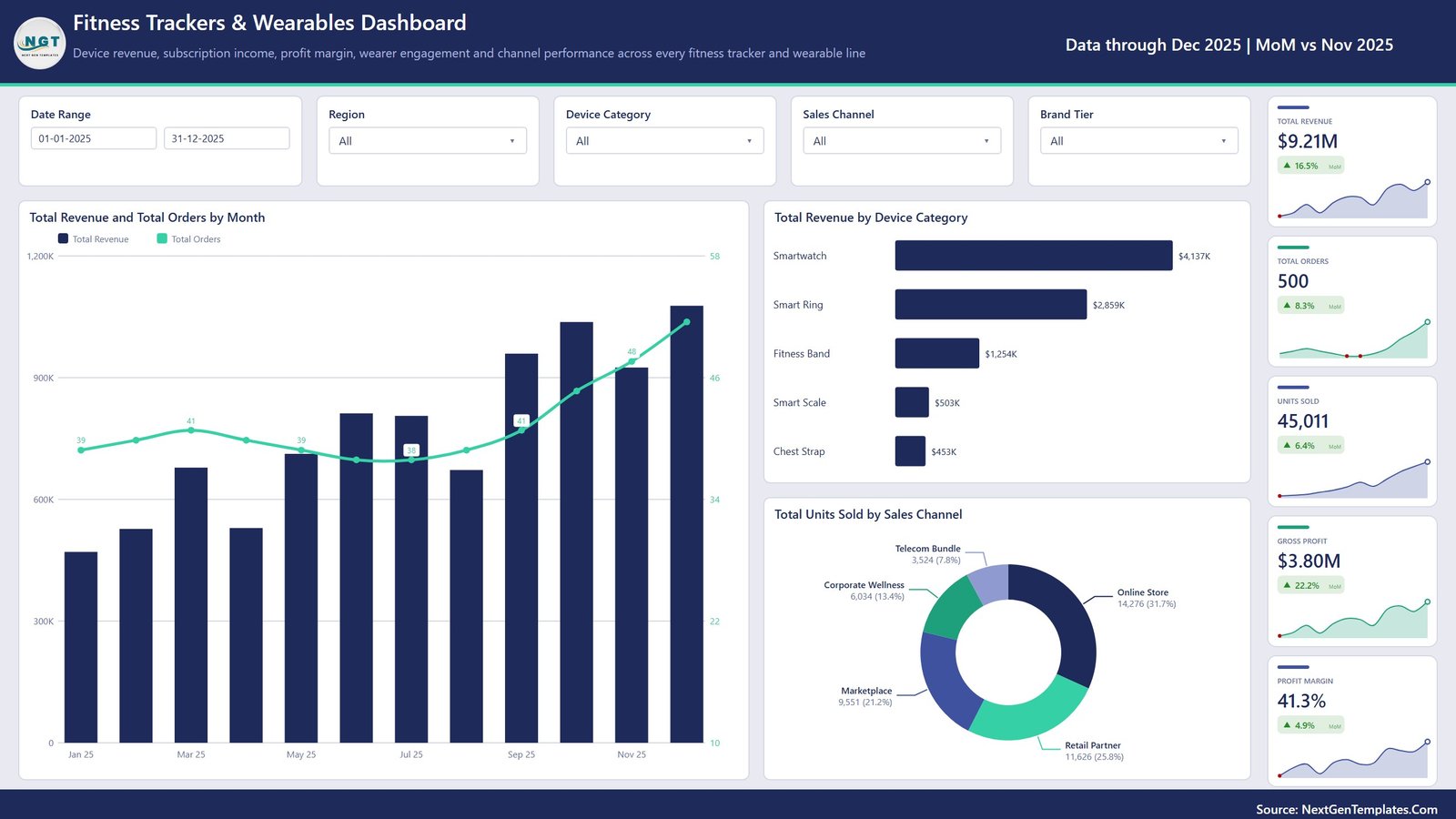Click the November 48 orders data label

point(632,351)
